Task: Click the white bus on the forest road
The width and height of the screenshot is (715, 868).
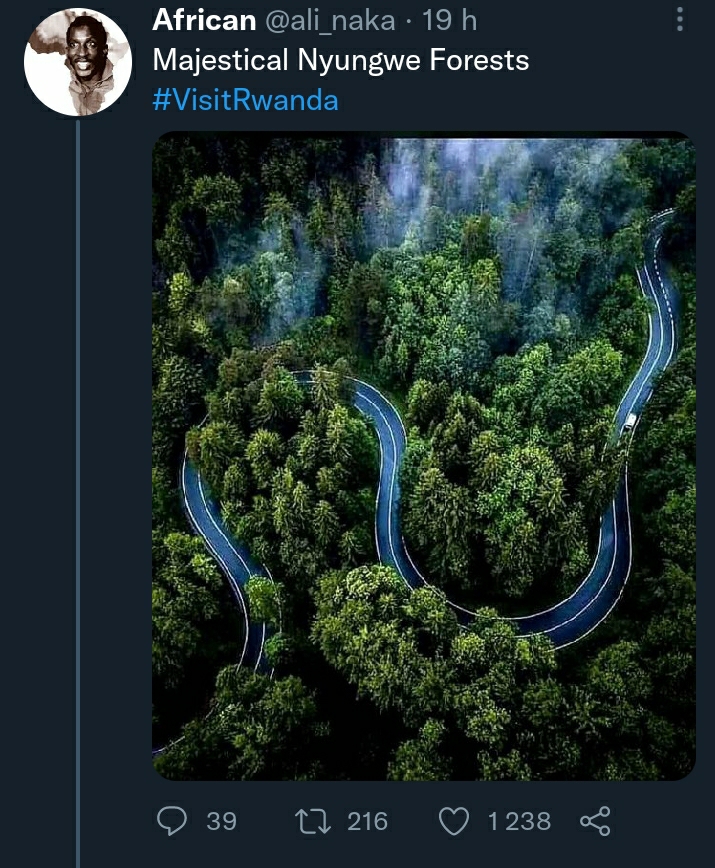Action: coord(629,423)
